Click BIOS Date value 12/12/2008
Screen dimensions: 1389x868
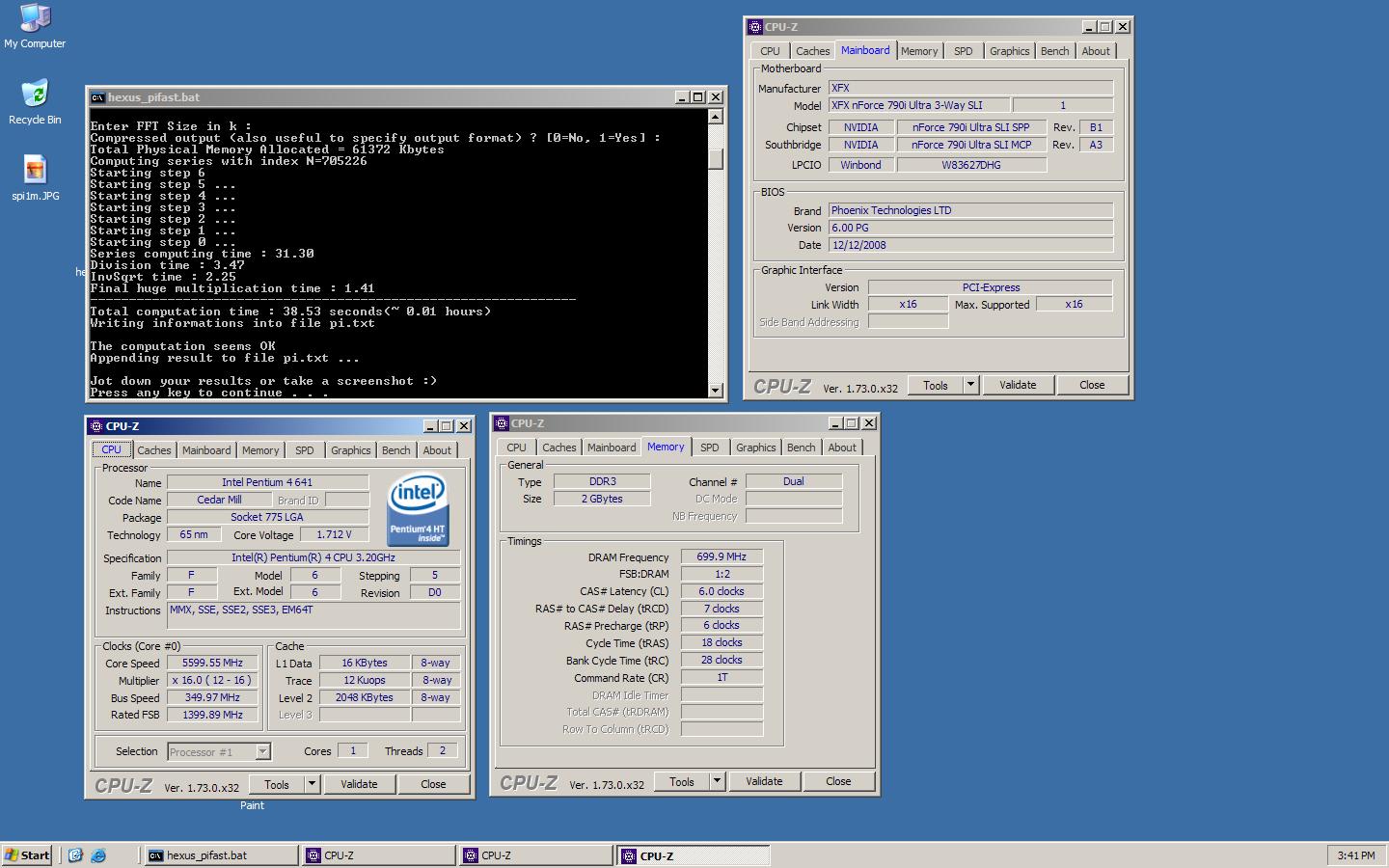(x=970, y=245)
